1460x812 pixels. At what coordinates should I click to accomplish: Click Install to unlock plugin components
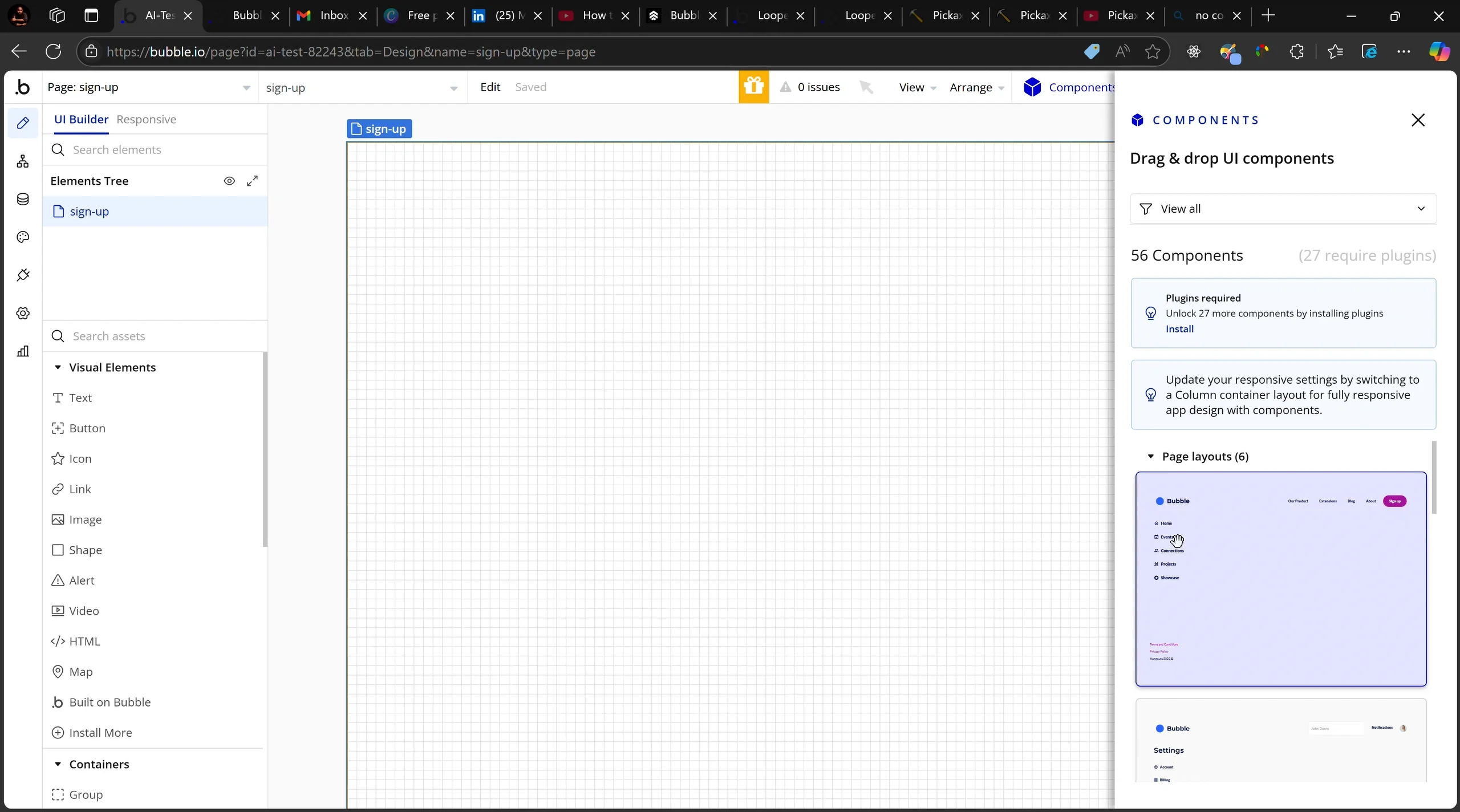(x=1179, y=328)
